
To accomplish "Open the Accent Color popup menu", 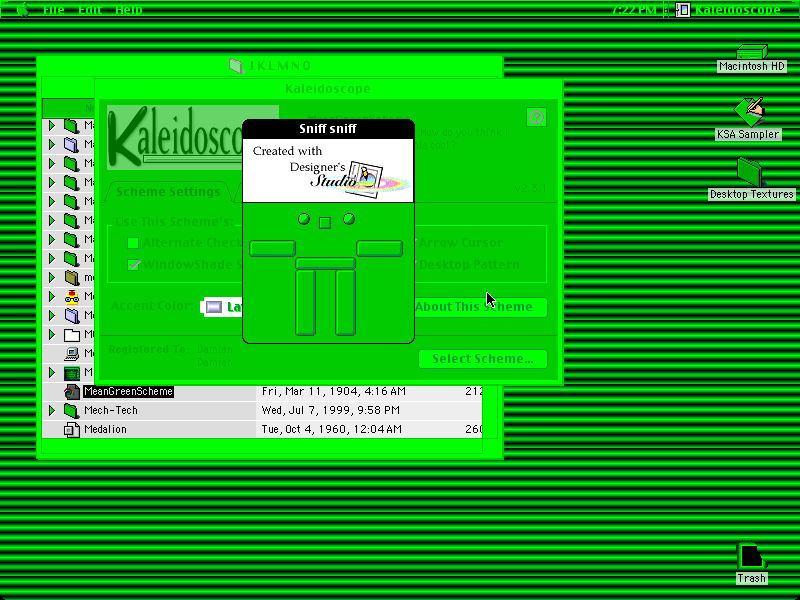I will coord(223,307).
